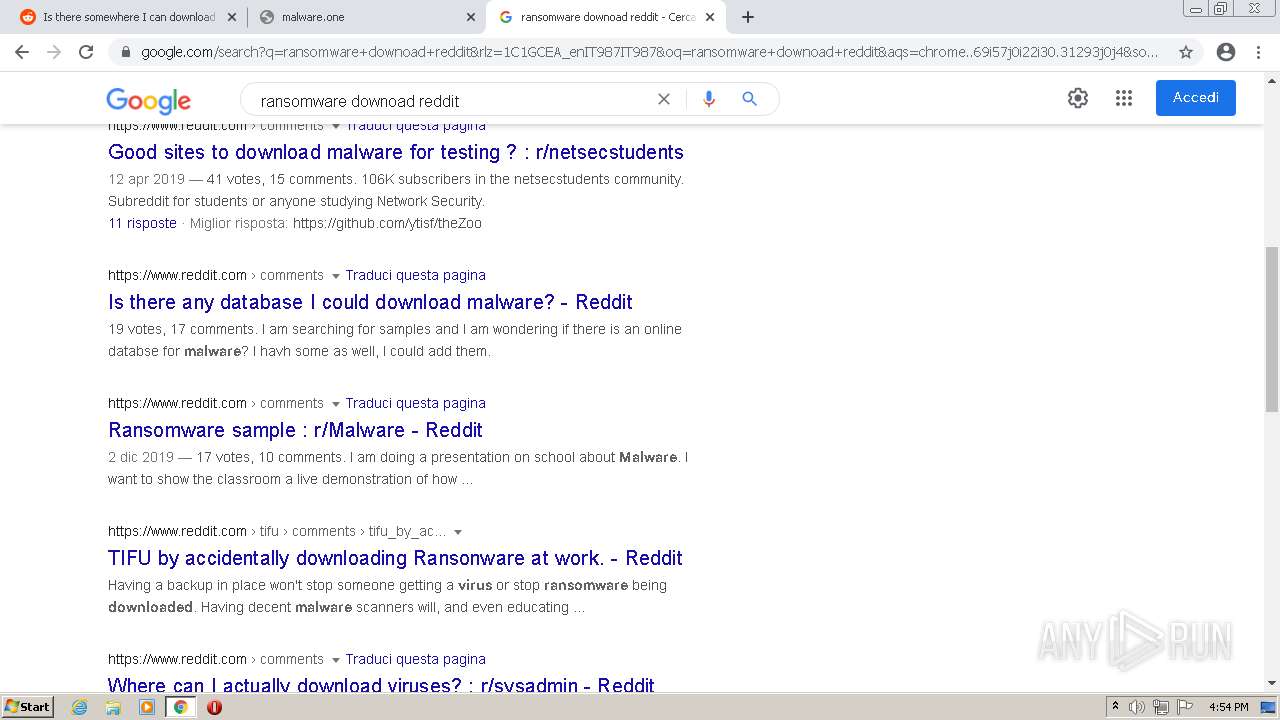
Task: Show hidden tray icons arrow
Action: pyautogui.click(x=1115, y=707)
